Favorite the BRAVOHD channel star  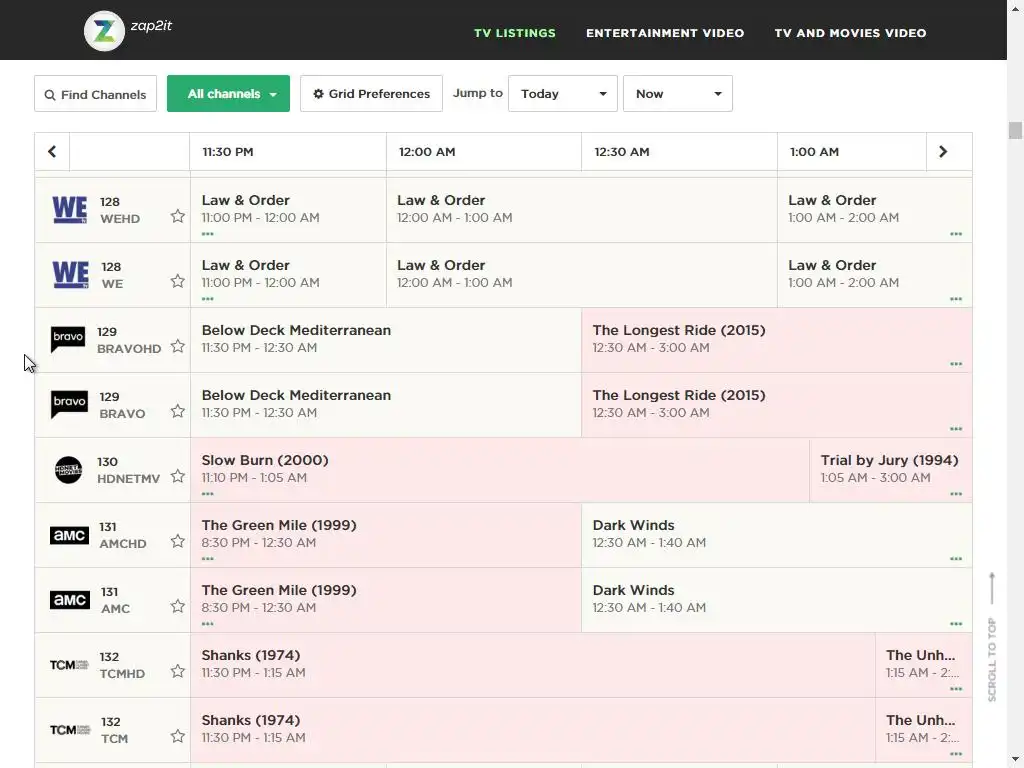[x=178, y=345]
